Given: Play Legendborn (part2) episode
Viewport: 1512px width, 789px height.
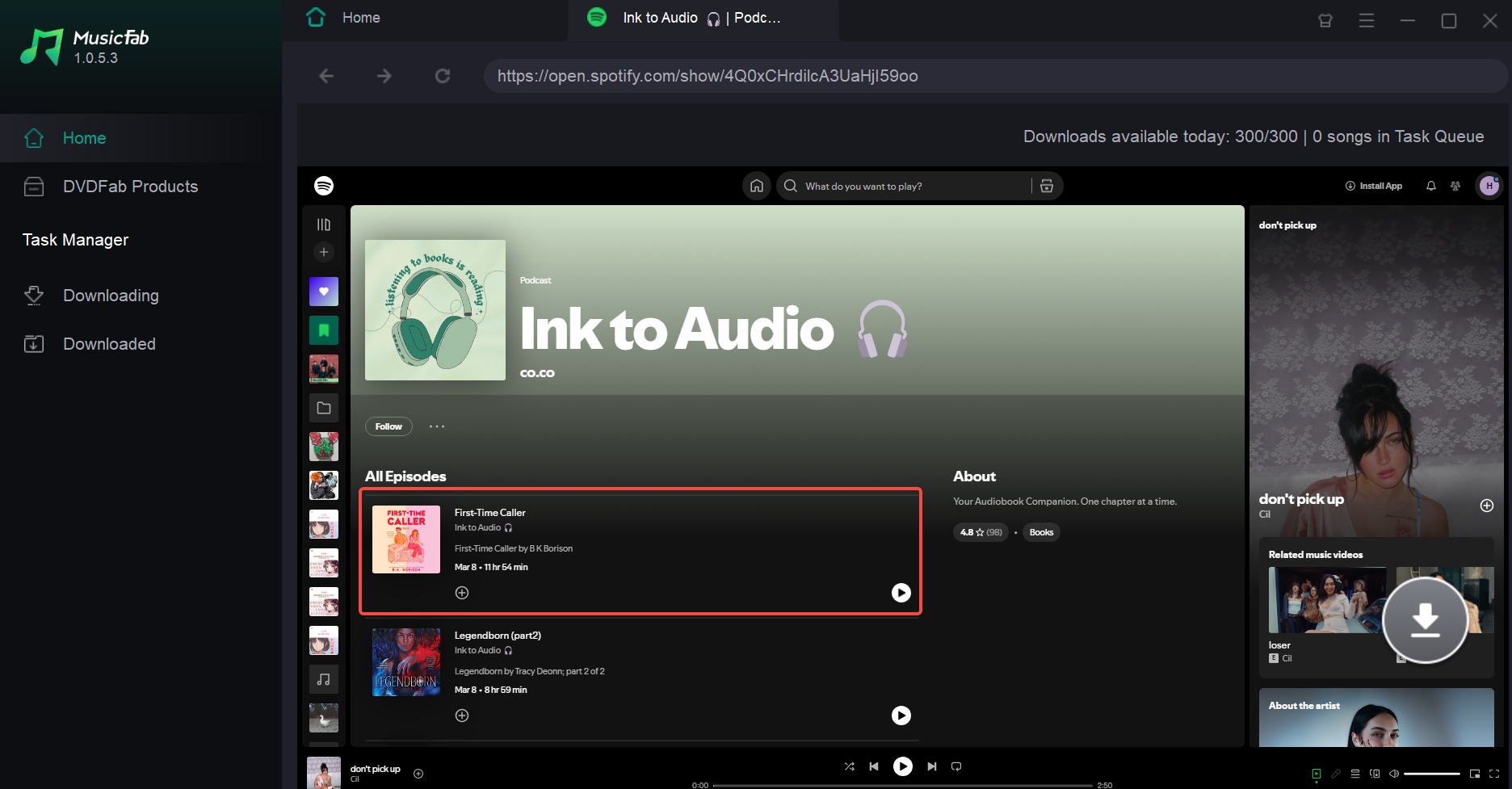Looking at the screenshot, I should click(901, 716).
